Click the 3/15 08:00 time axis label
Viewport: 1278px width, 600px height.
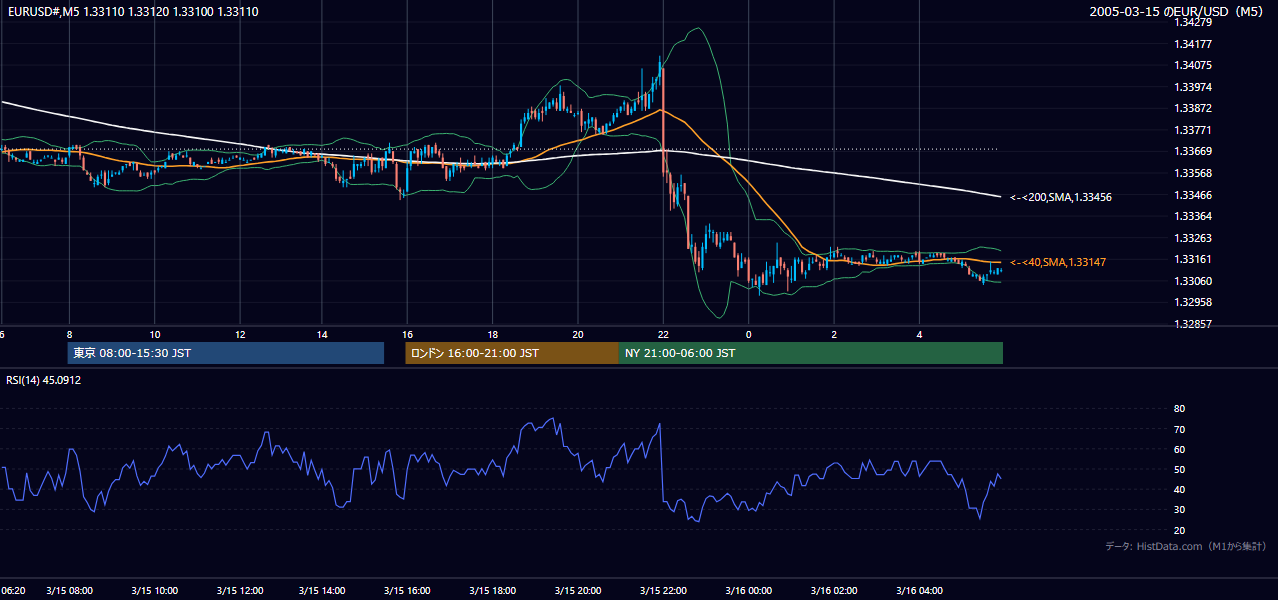69,591
